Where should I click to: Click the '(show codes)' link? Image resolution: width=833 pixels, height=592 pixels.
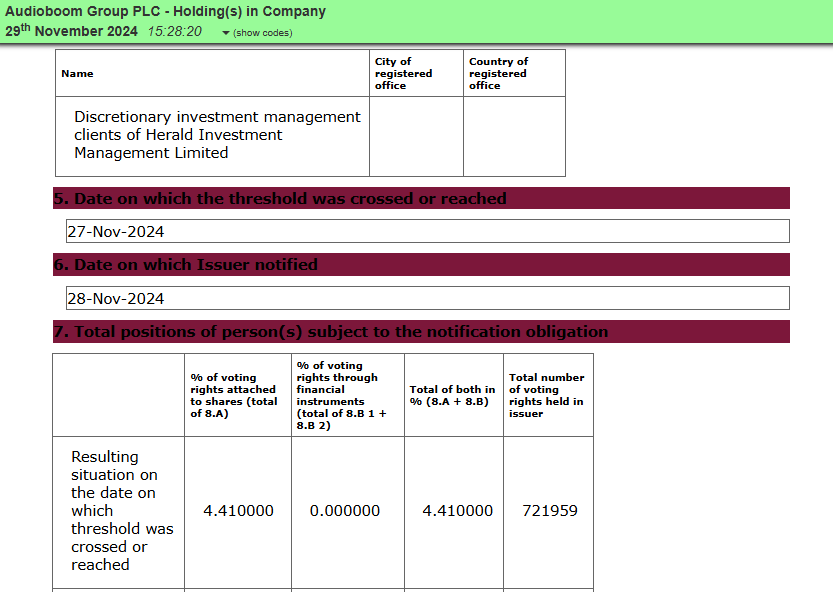pos(262,33)
